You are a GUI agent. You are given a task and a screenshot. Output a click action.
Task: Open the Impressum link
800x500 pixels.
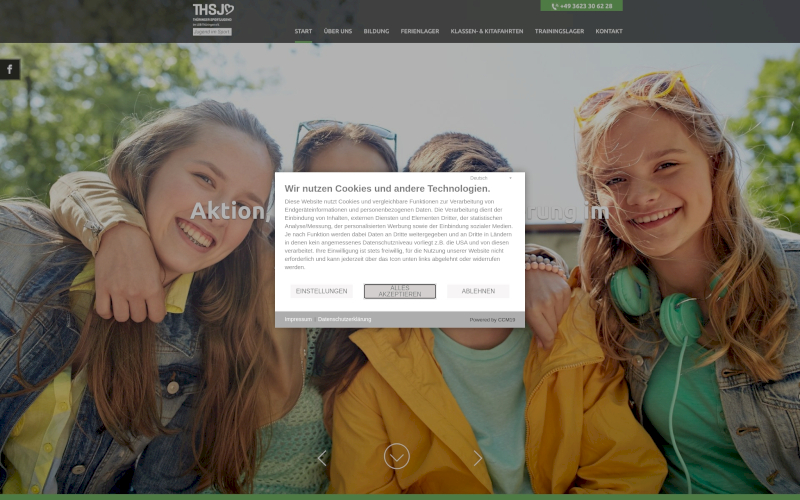298,319
